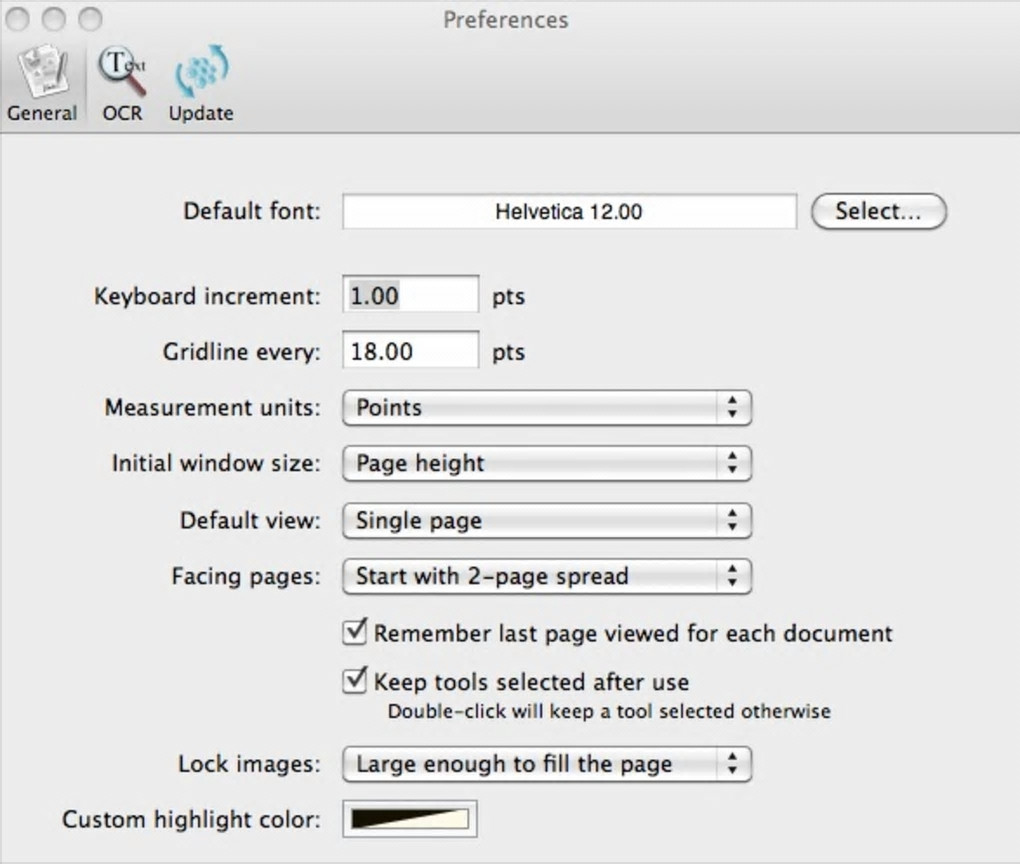Click the "Double-click will keep a tool selected otherwise" hint

coord(609,711)
